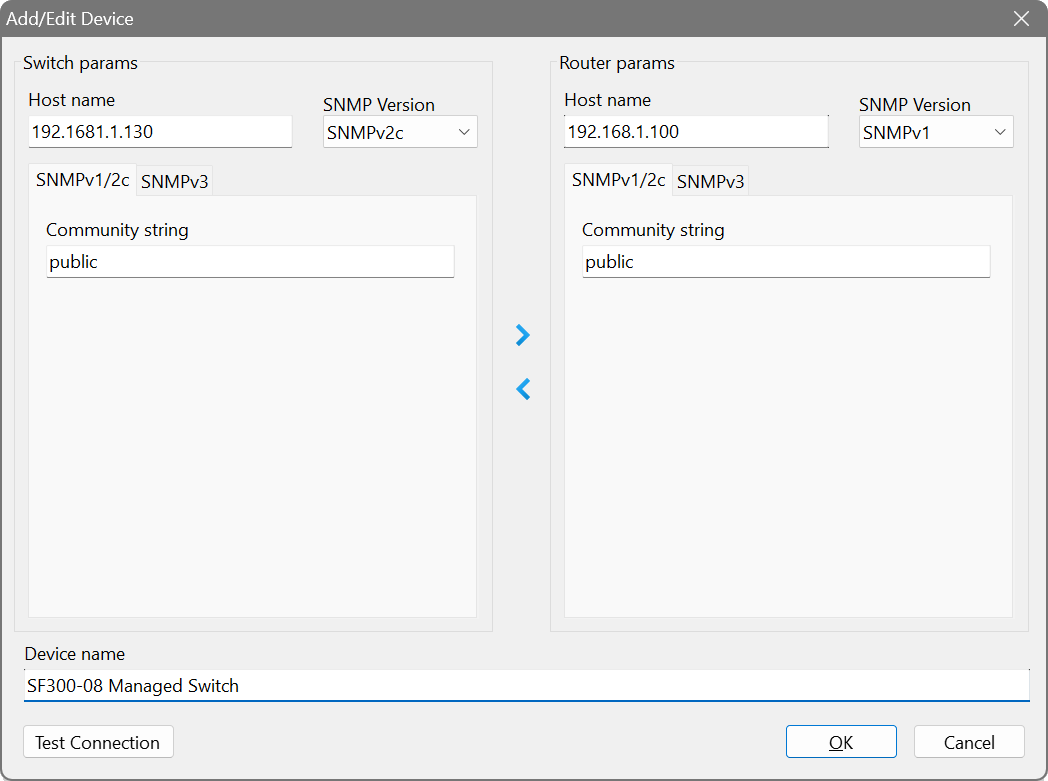
Task: Open Router SNMP Version dropdown showing SNMPv1
Action: pyautogui.click(x=936, y=132)
